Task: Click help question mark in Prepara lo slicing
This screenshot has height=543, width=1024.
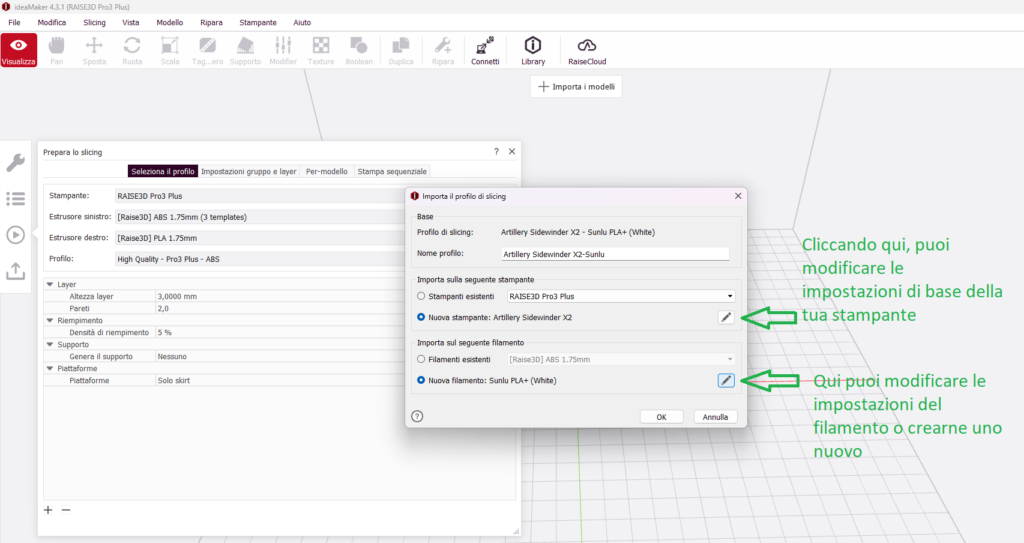Action: click(496, 152)
